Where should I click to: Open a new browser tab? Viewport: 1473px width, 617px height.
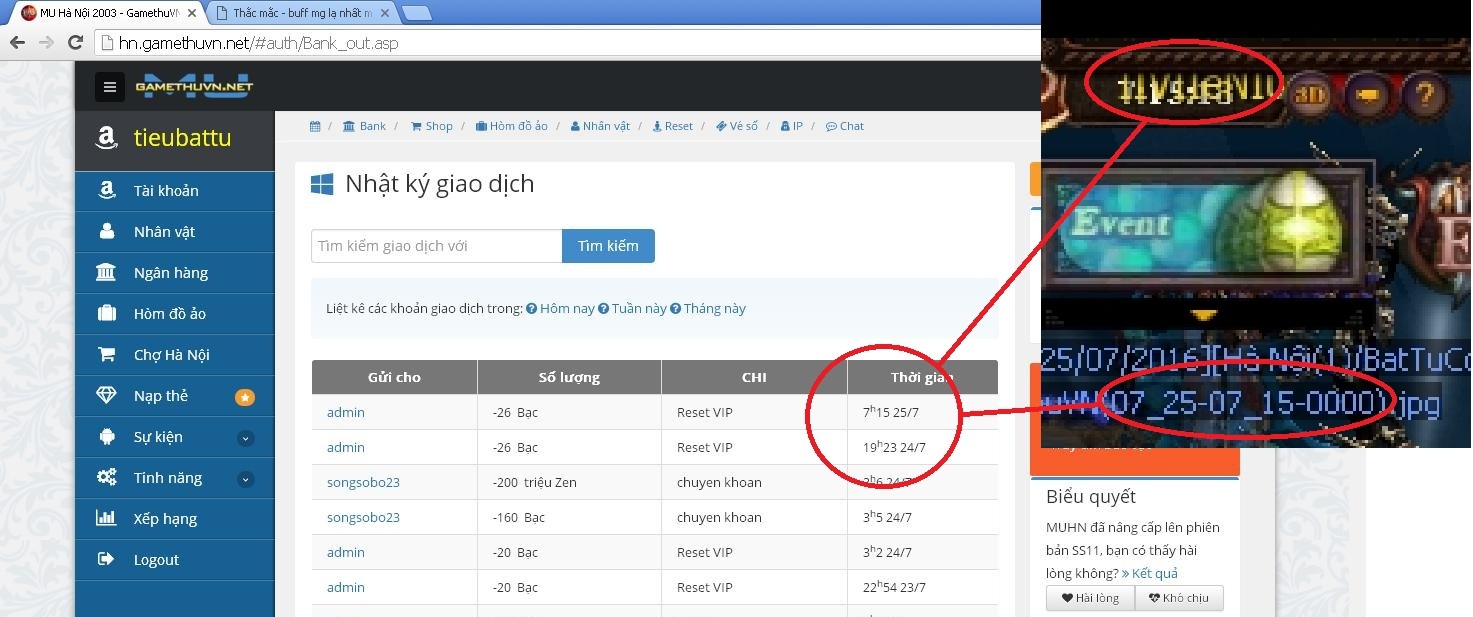pos(416,13)
